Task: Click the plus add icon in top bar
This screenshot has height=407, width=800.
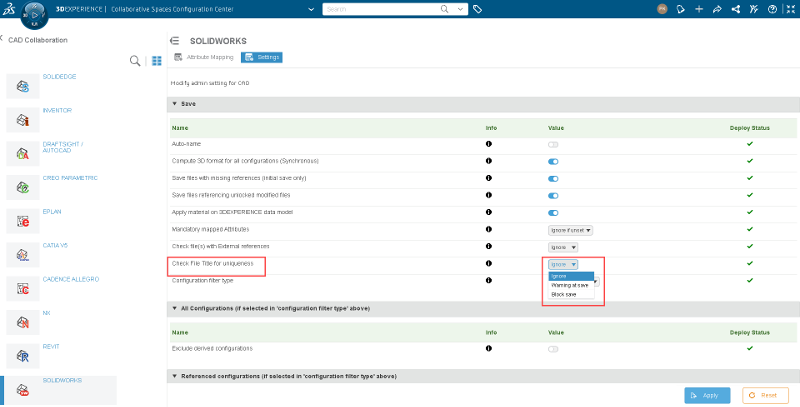Action: pyautogui.click(x=699, y=9)
